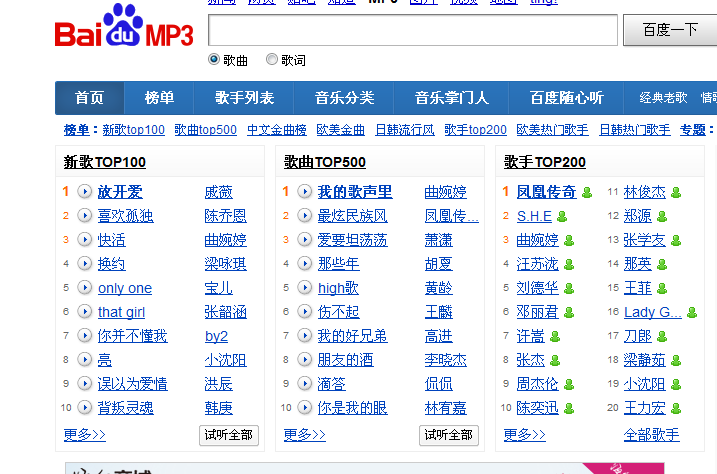
Task: Open the 新歌top100 chart link
Action: pyautogui.click(x=134, y=130)
